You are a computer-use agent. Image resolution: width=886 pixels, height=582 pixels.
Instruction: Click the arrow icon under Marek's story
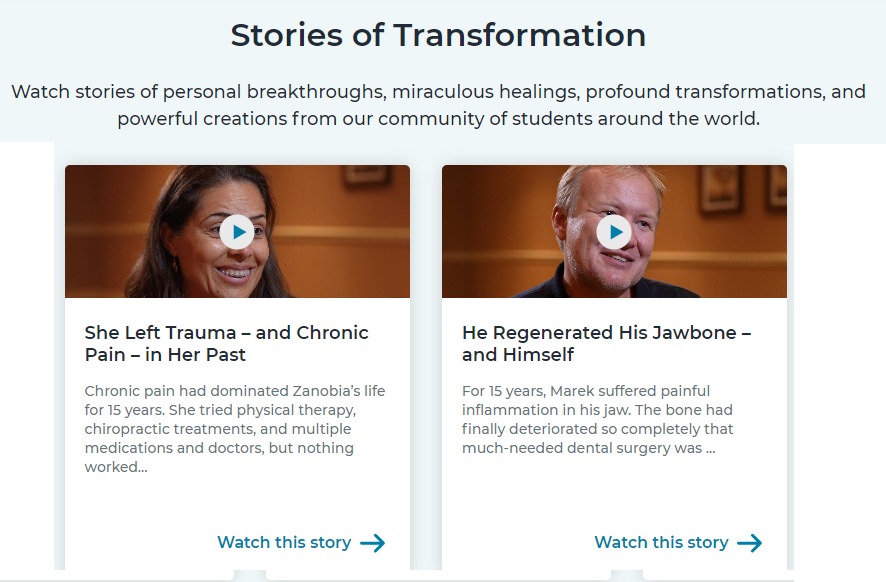[x=750, y=543]
